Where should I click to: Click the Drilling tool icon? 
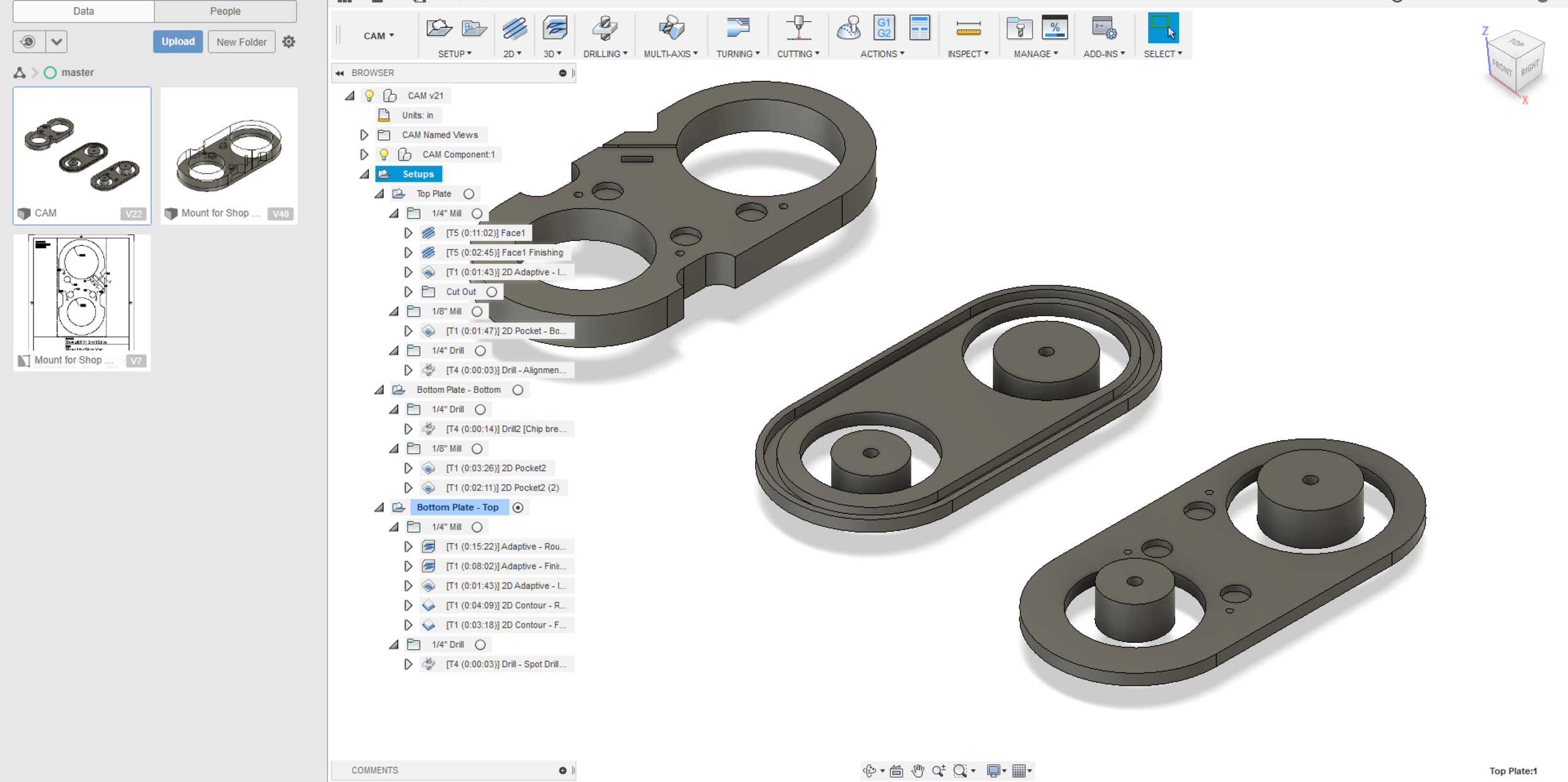coord(605,28)
